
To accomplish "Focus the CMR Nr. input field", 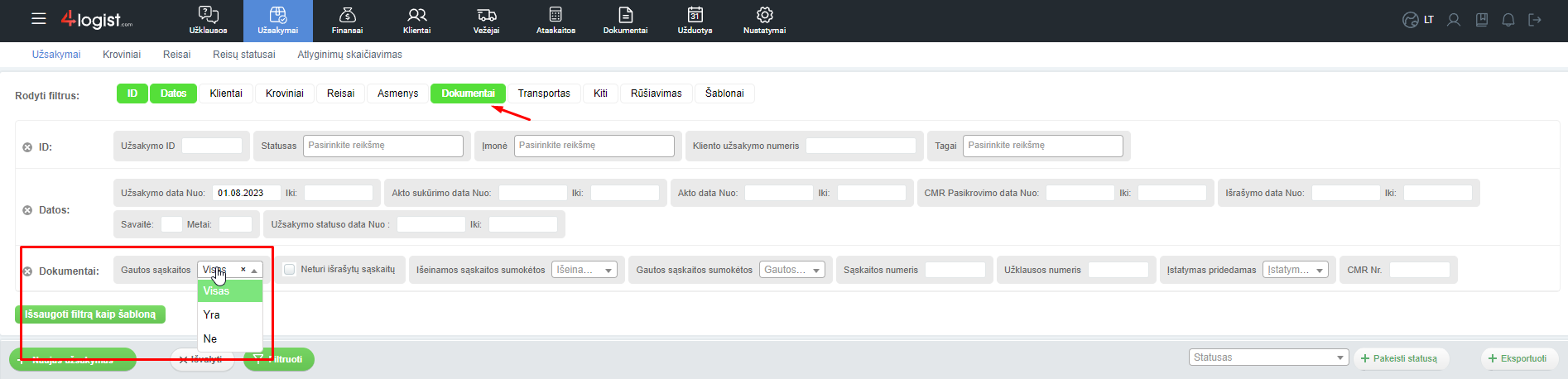I will pos(1420,270).
